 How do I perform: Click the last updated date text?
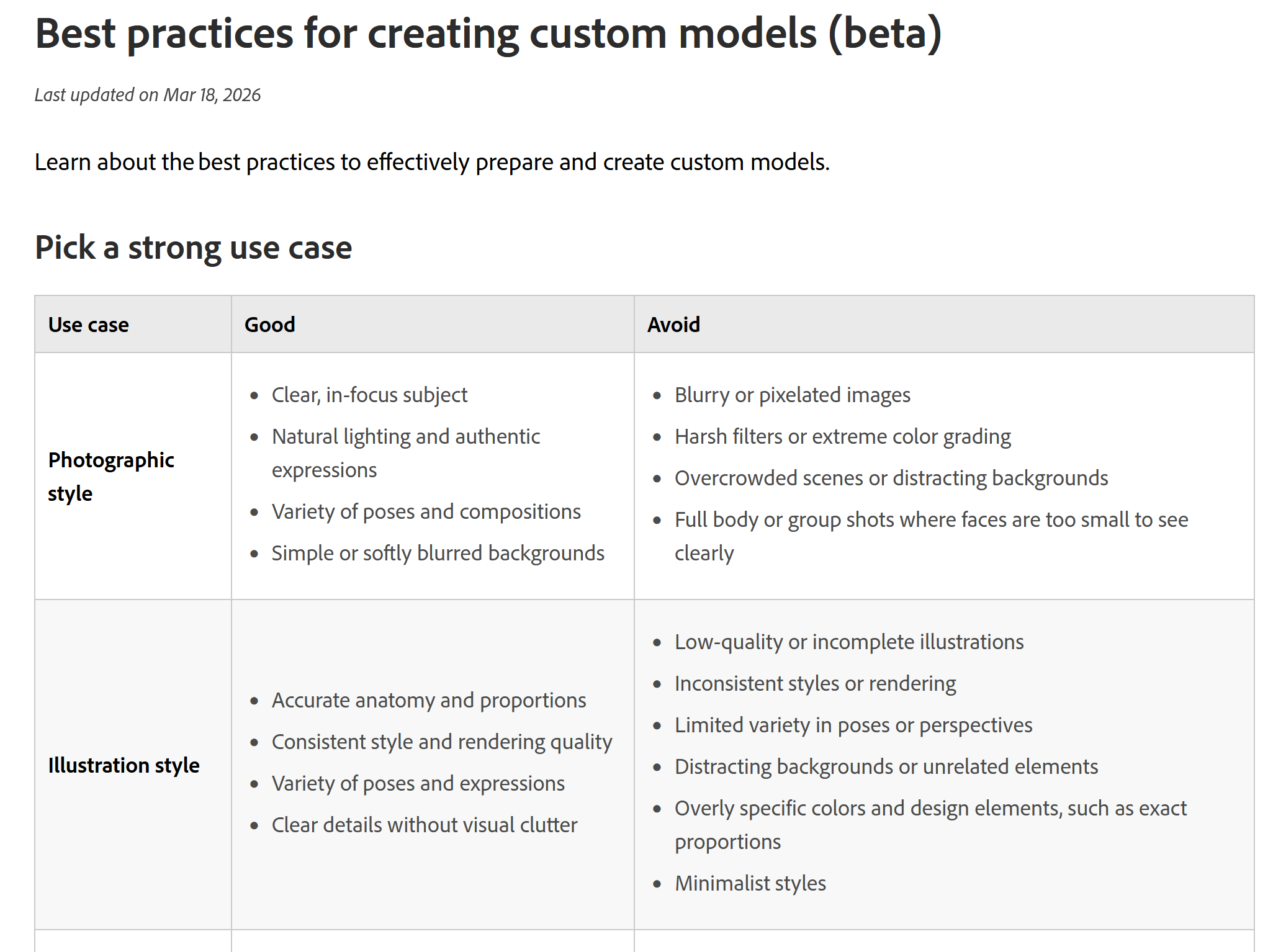pyautogui.click(x=148, y=95)
